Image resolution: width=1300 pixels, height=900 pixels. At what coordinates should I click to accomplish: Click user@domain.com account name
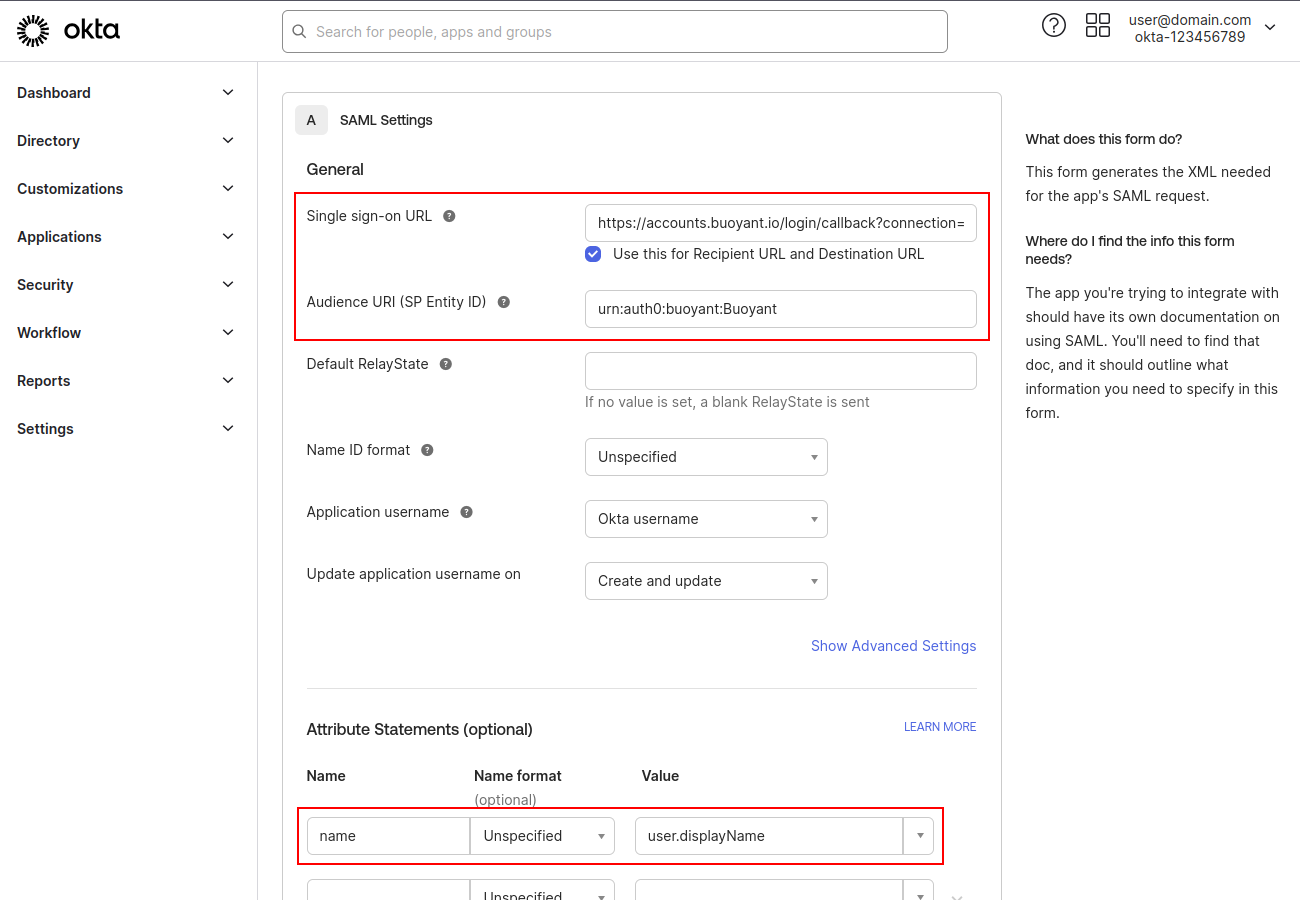[x=1190, y=20]
